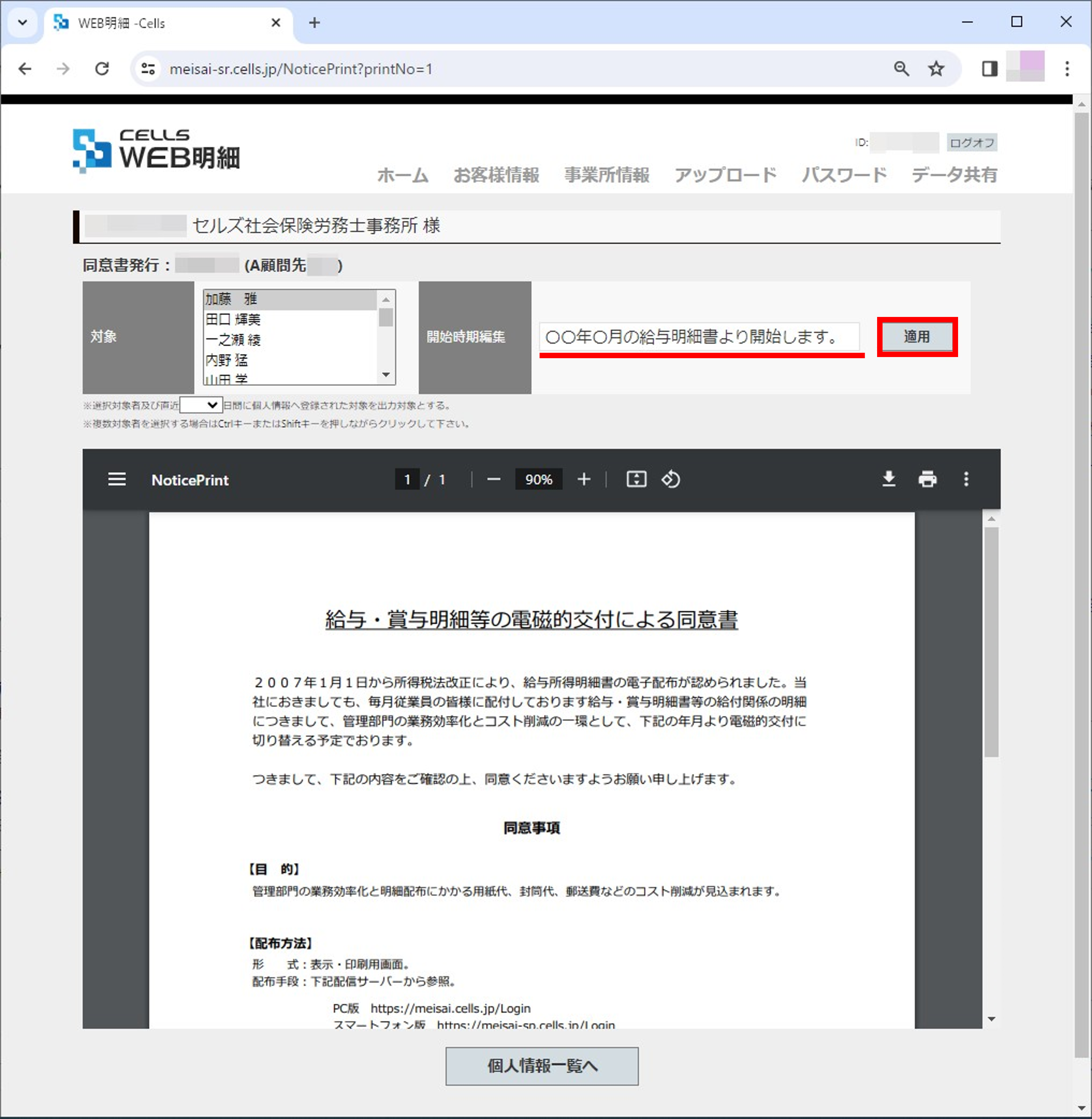Zoom in on the consent document

pos(583,480)
